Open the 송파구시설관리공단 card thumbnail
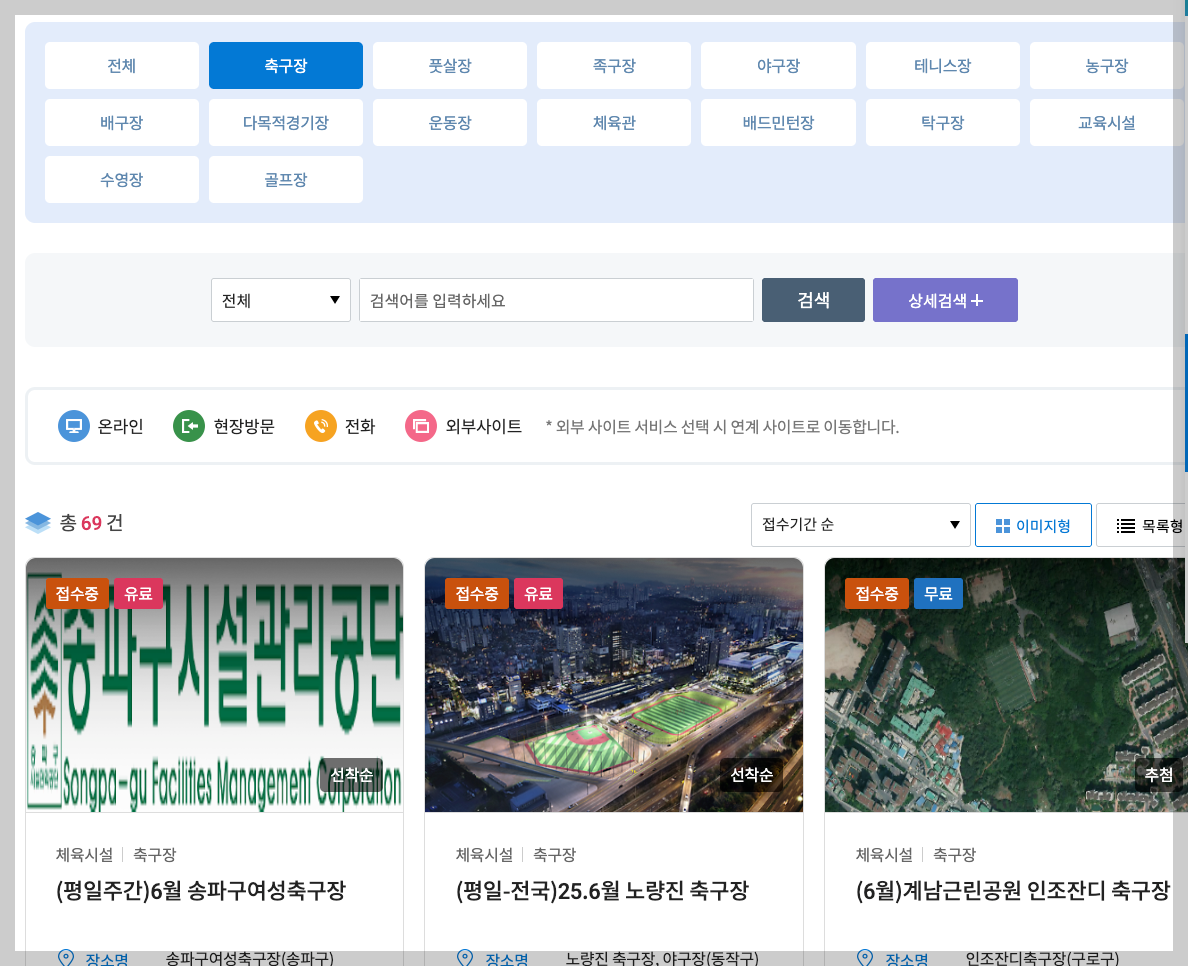 tap(214, 685)
